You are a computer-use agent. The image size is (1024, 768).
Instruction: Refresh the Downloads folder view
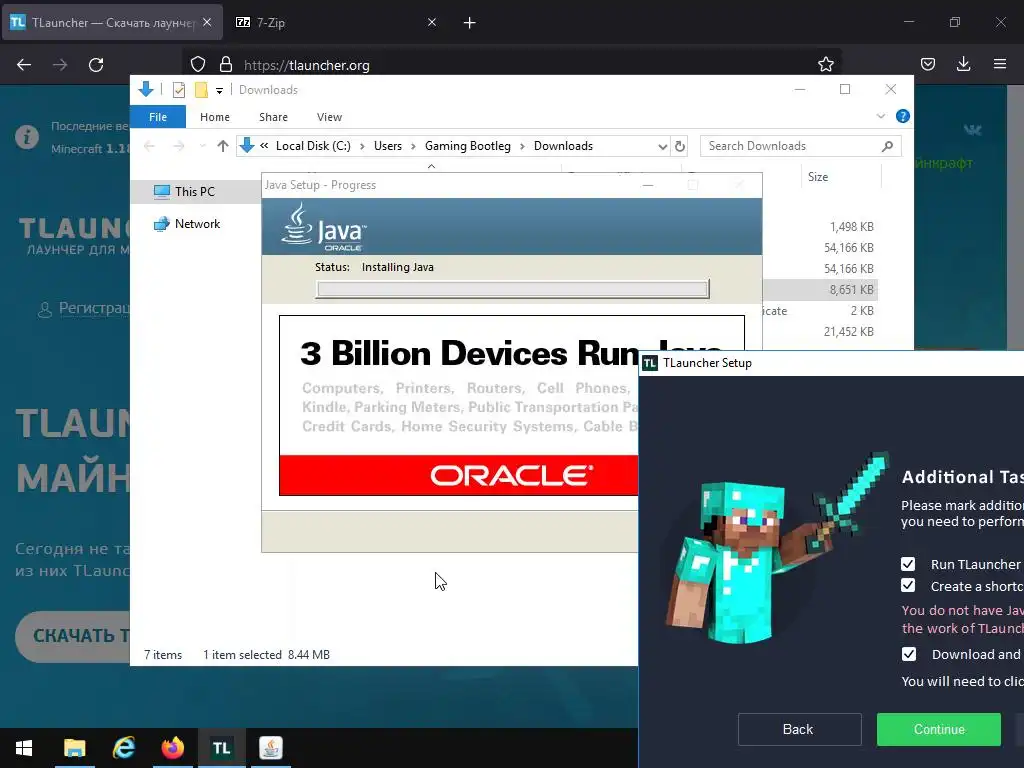(x=680, y=146)
